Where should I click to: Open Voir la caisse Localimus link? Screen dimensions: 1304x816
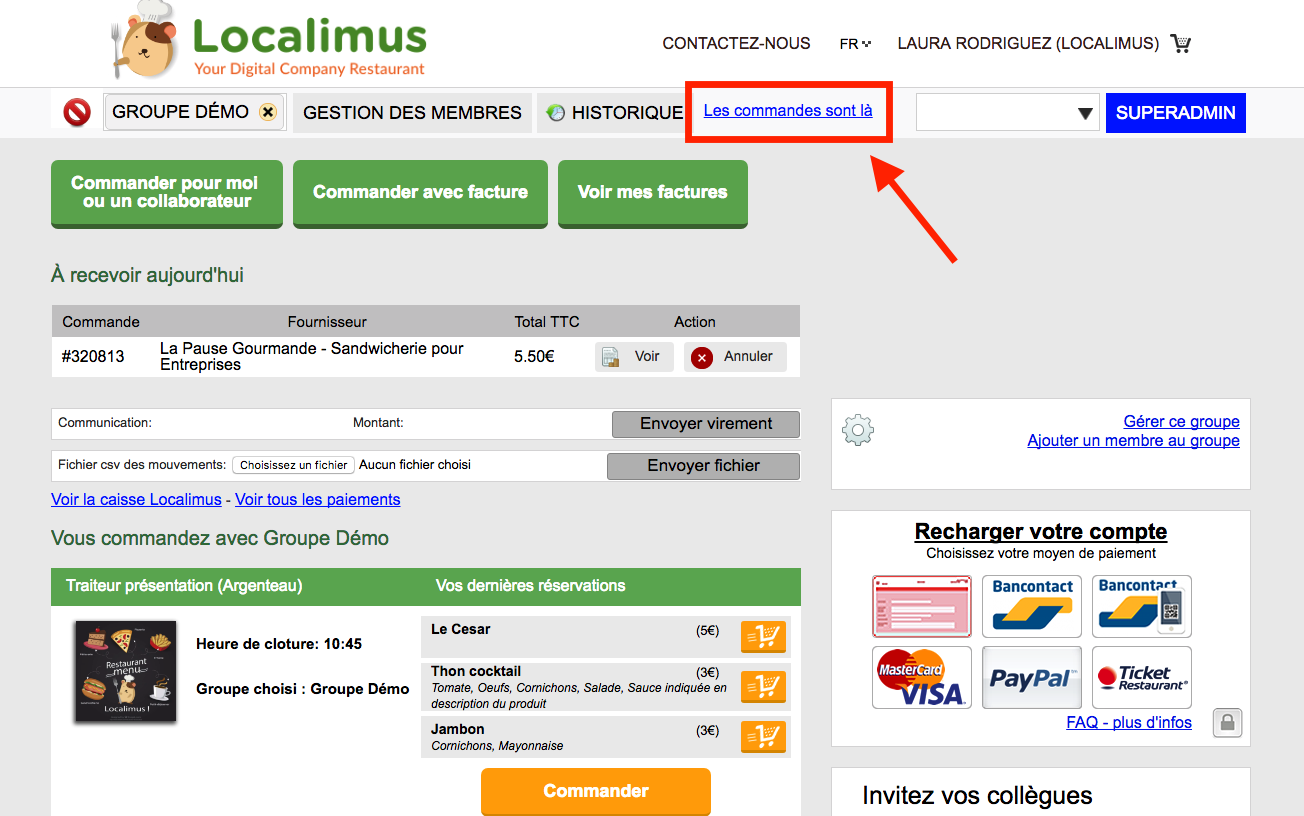click(x=136, y=500)
